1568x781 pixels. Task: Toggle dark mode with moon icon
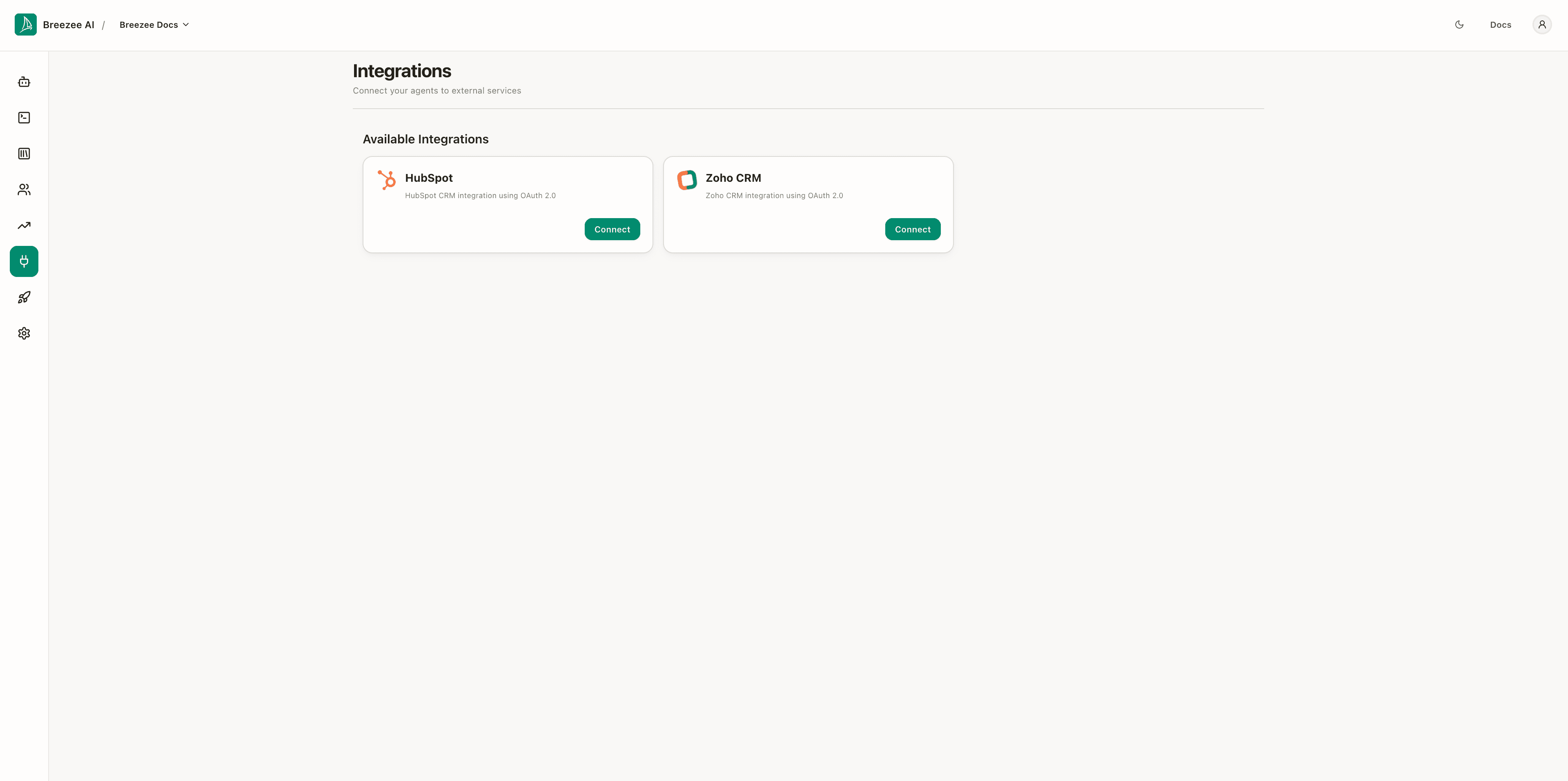click(x=1459, y=25)
